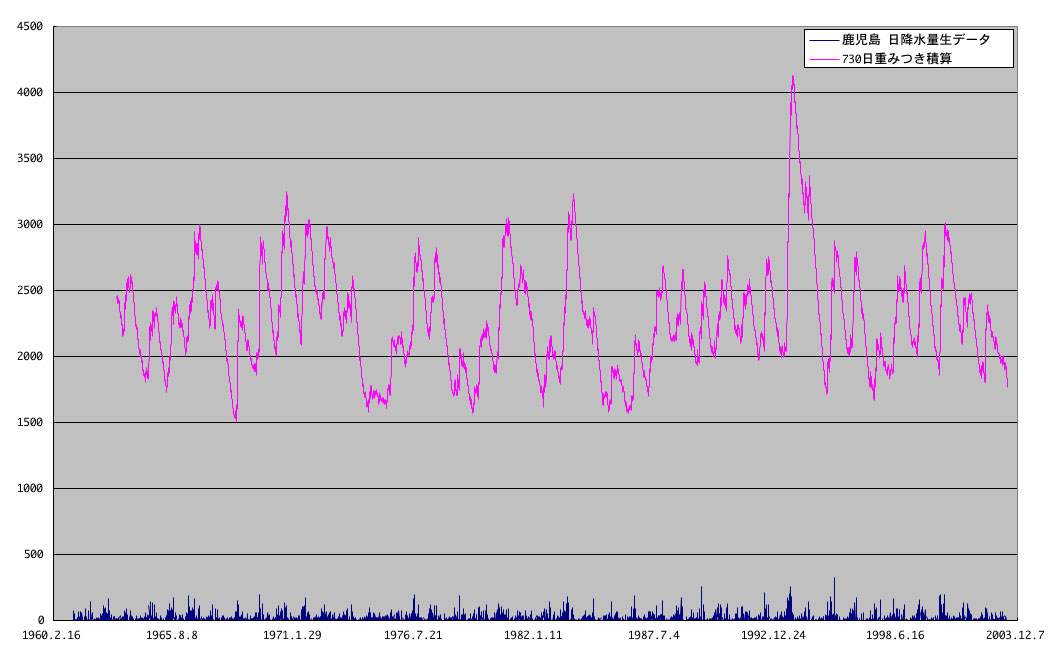Screen dimensions: 1057x658
Task: Select the 500 y-axis label
Action: pos(32,555)
